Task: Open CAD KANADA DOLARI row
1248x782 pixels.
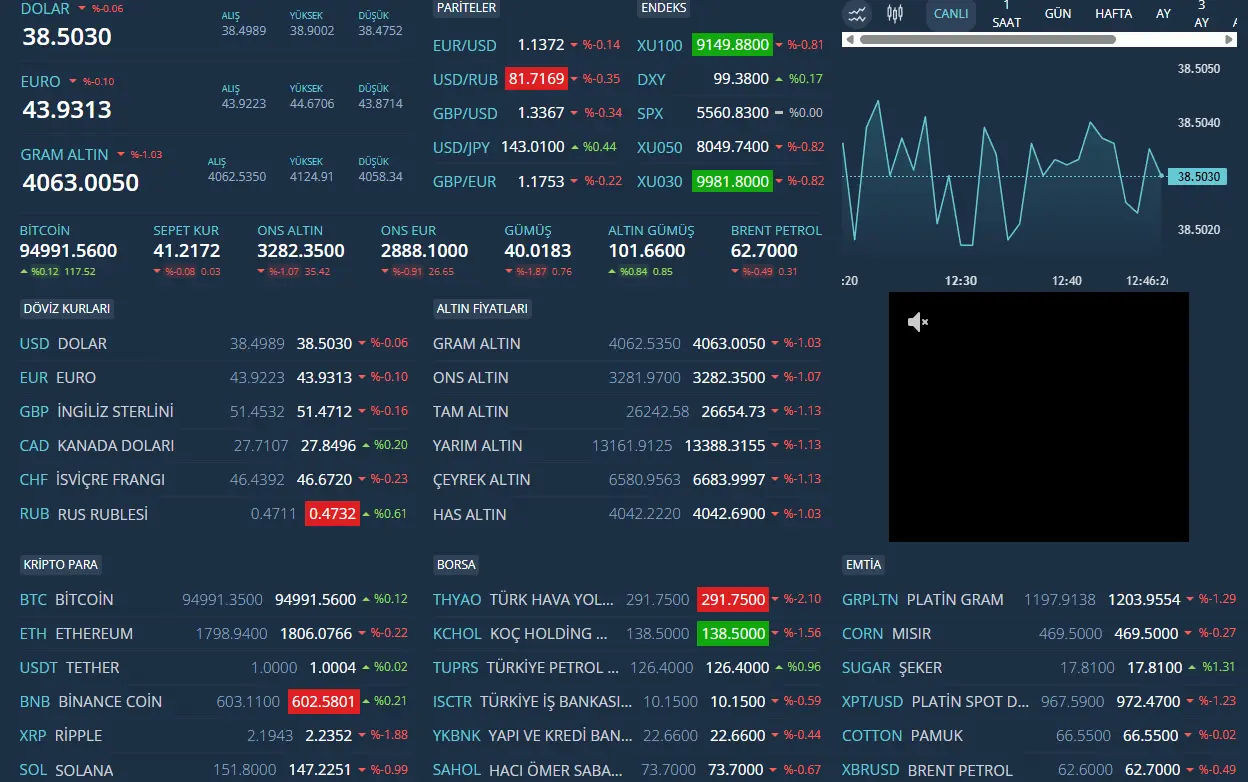Action: (214, 445)
